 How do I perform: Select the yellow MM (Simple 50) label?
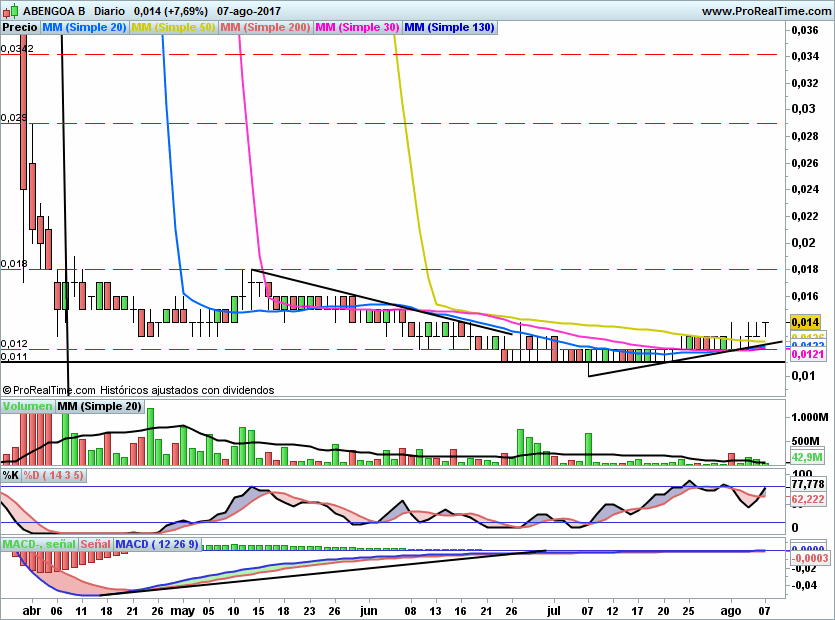[x=173, y=28]
